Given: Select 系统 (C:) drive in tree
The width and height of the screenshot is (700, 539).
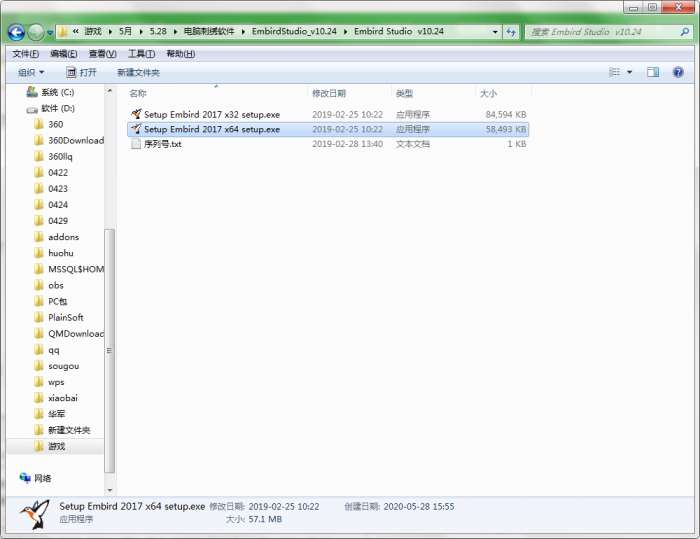Looking at the screenshot, I should [x=50, y=92].
